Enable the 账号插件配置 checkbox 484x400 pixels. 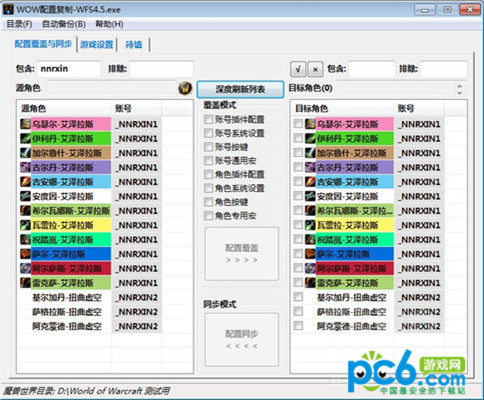[x=208, y=119]
